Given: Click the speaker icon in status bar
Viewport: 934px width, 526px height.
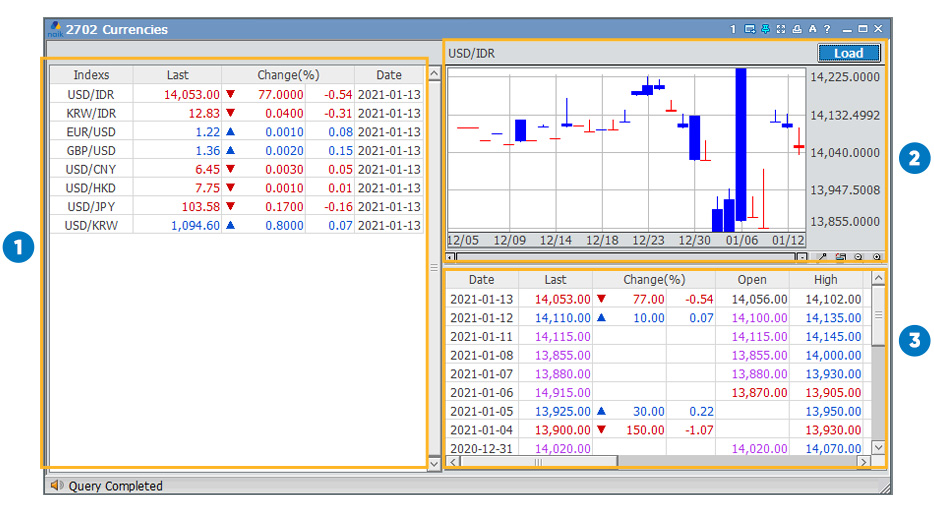Looking at the screenshot, I should pos(56,486).
